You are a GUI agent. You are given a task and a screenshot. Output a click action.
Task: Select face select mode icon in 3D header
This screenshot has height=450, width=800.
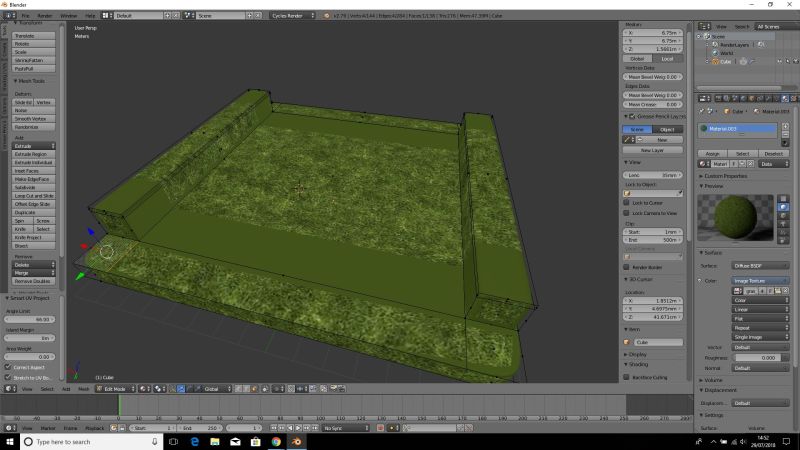point(254,389)
